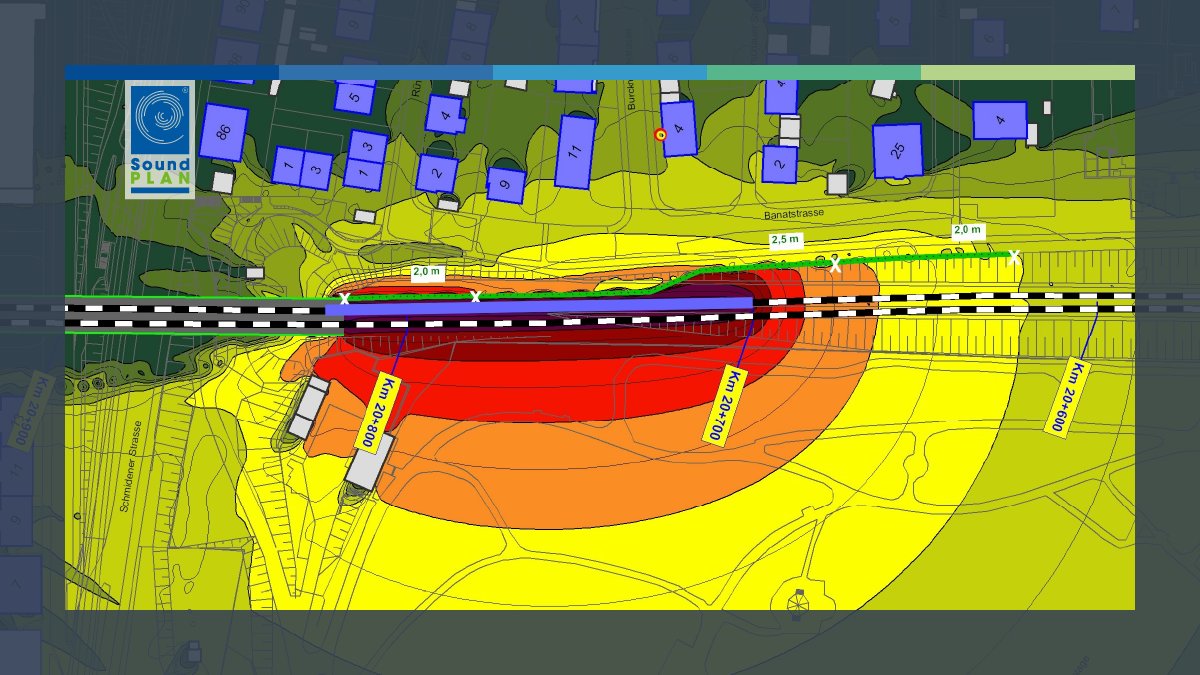
Task: Select building 1 attached left of building 3
Action: coord(287,165)
